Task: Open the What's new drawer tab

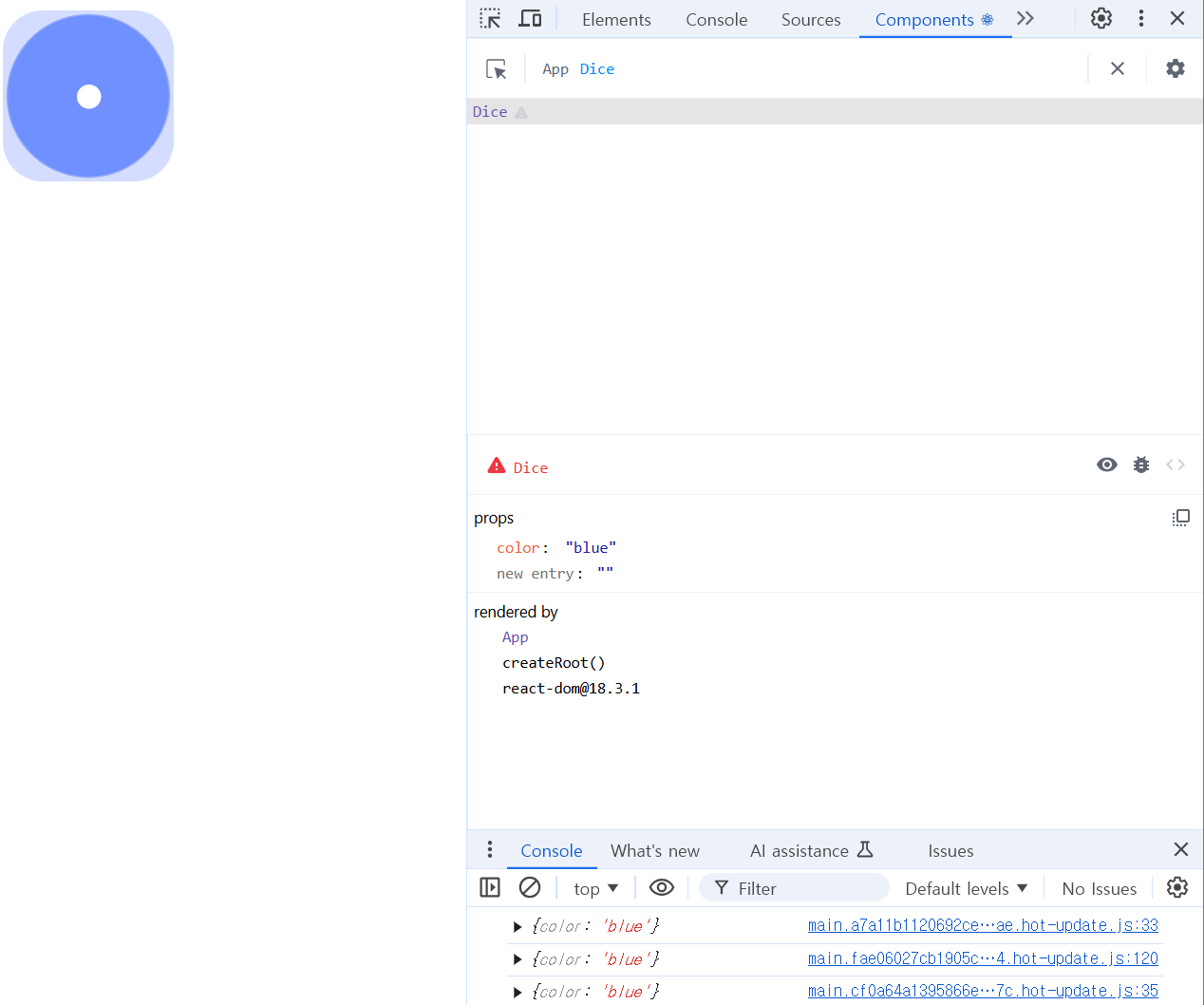Action: 655,851
